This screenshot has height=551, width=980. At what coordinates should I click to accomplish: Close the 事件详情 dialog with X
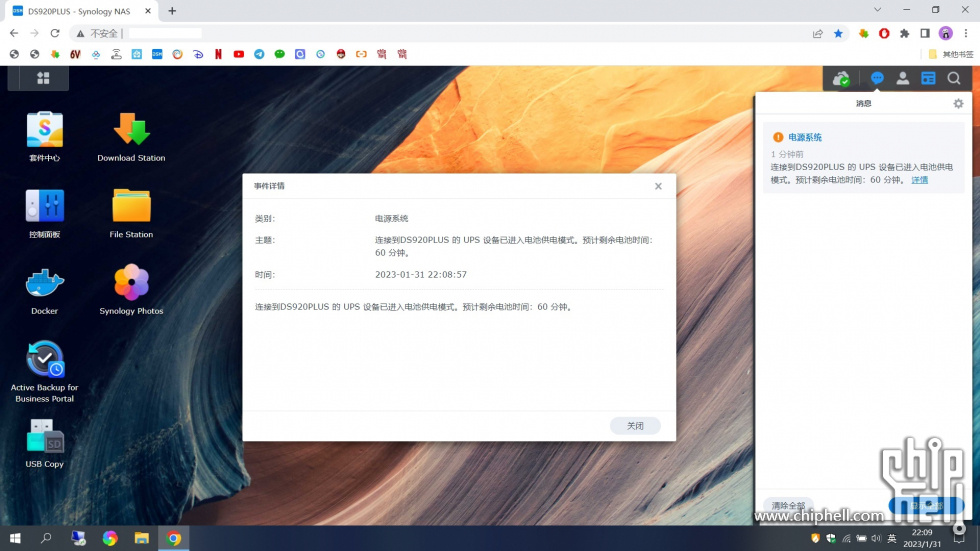tap(658, 186)
